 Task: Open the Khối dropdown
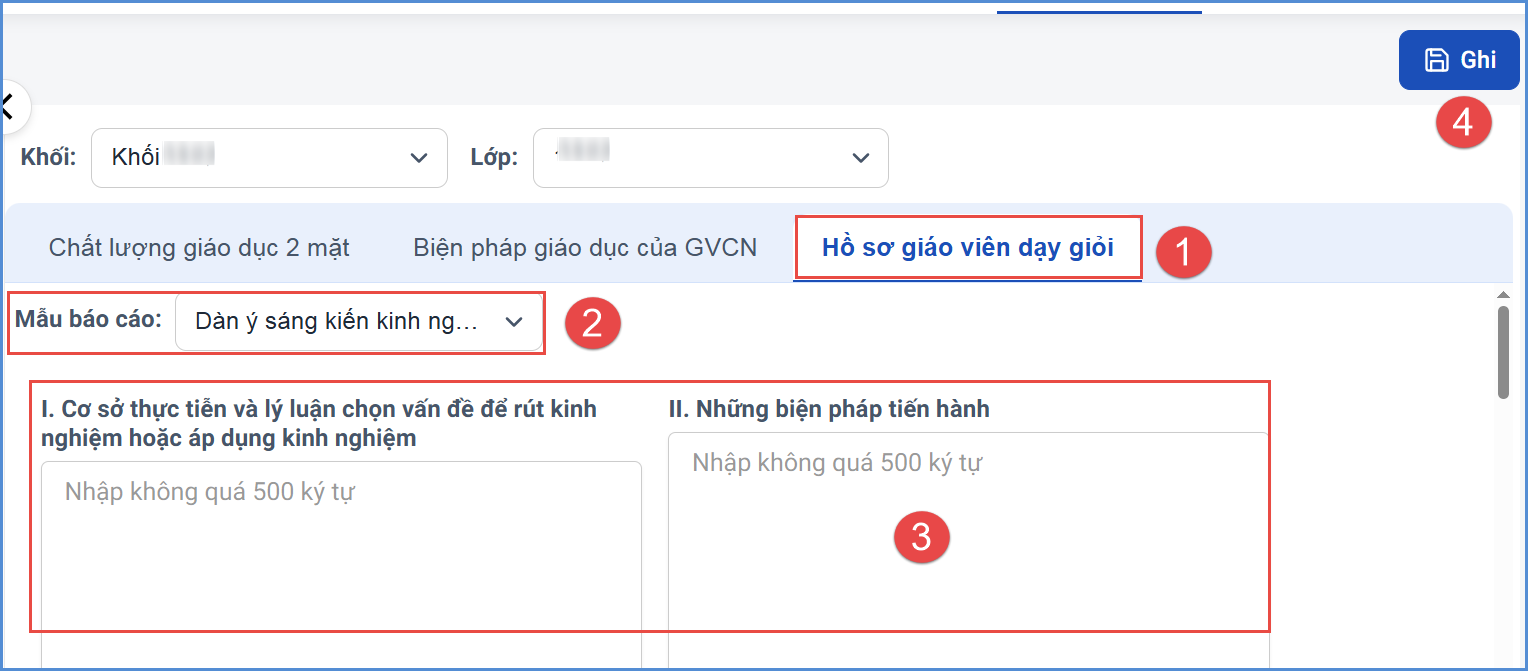pos(269,158)
